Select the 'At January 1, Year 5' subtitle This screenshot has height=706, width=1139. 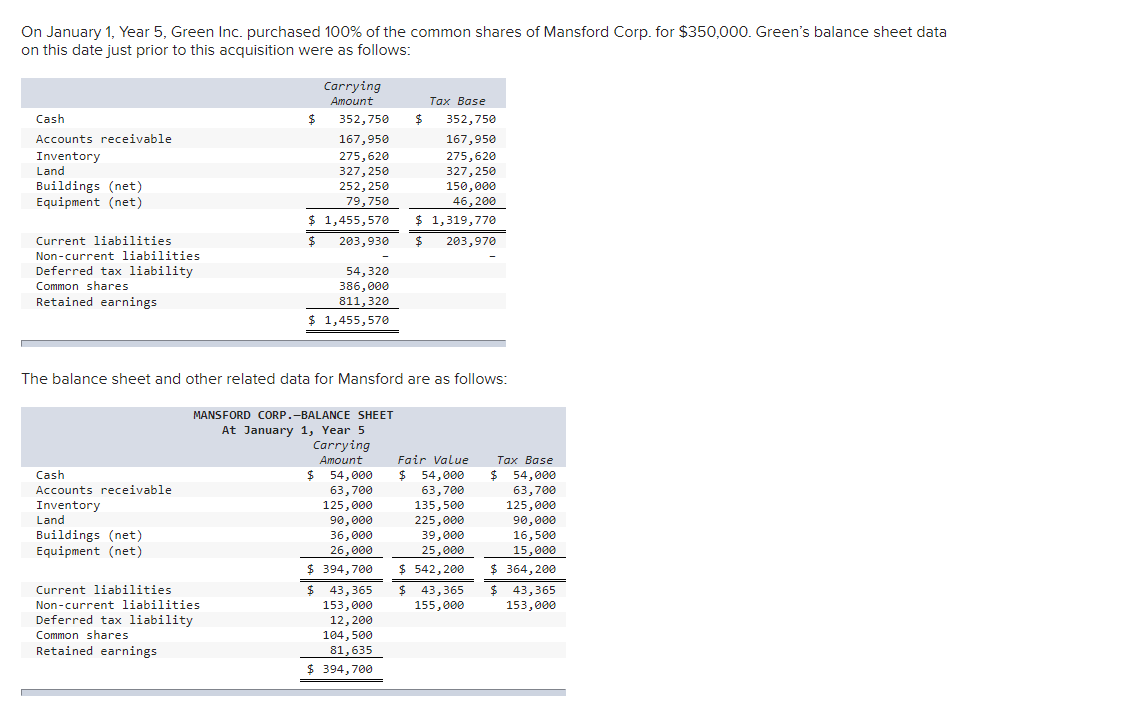point(293,430)
